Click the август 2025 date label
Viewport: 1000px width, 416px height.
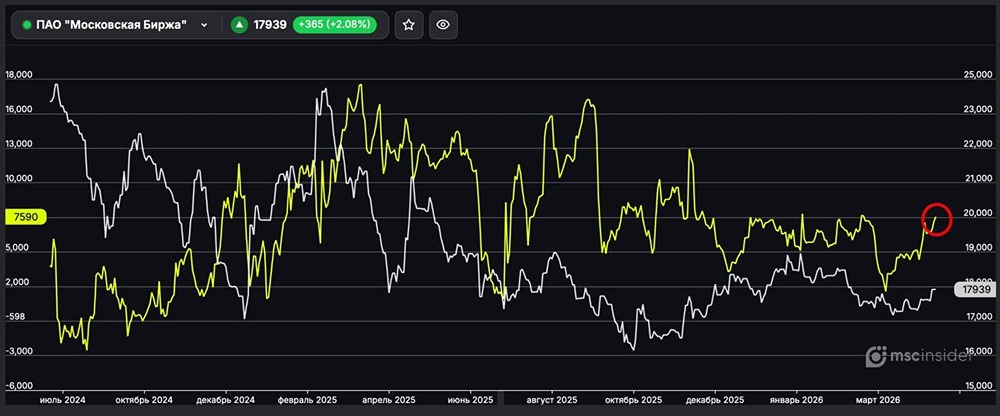point(551,399)
